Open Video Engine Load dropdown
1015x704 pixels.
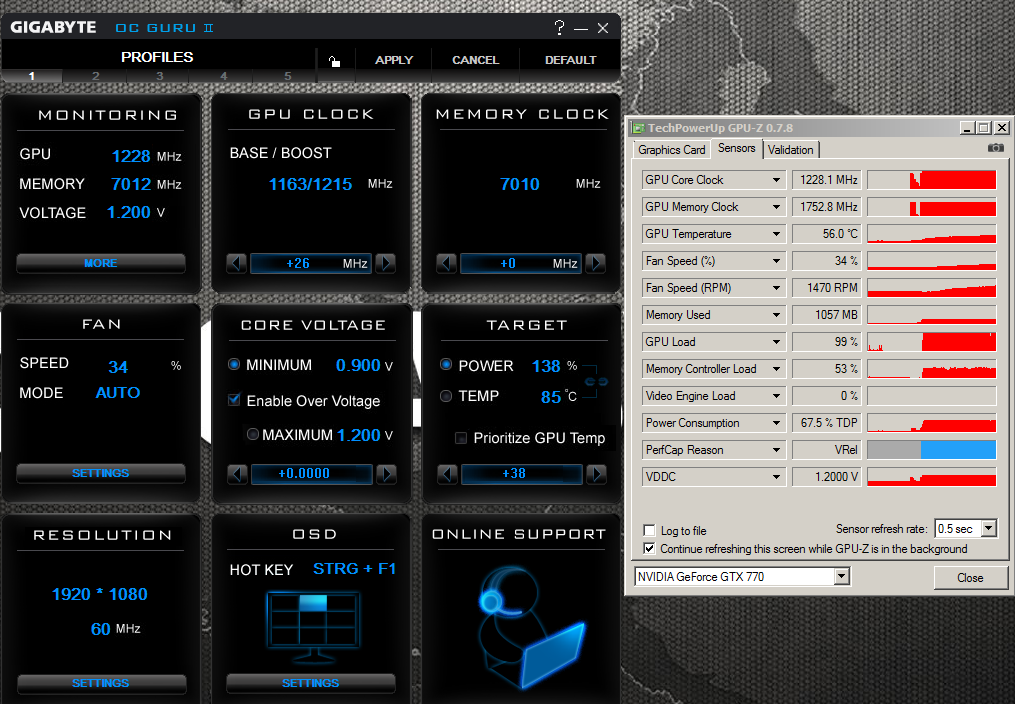click(x=776, y=396)
